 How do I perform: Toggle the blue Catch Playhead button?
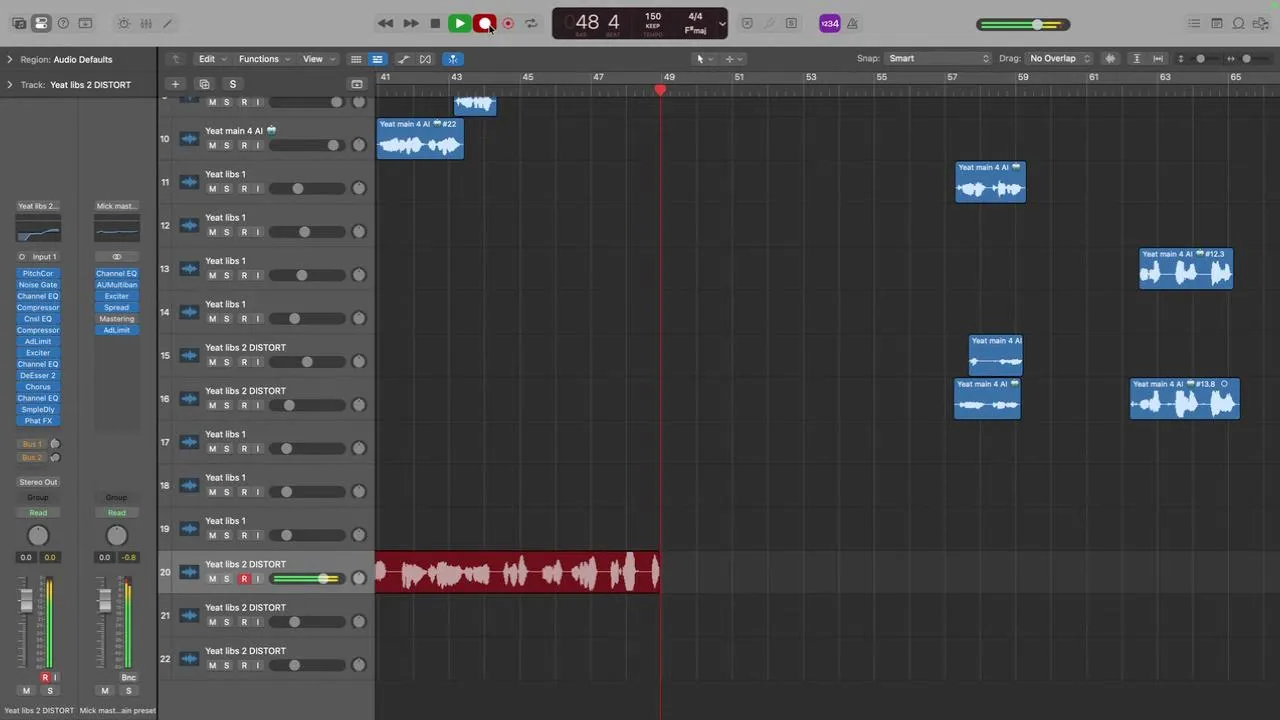pyautogui.click(x=453, y=59)
